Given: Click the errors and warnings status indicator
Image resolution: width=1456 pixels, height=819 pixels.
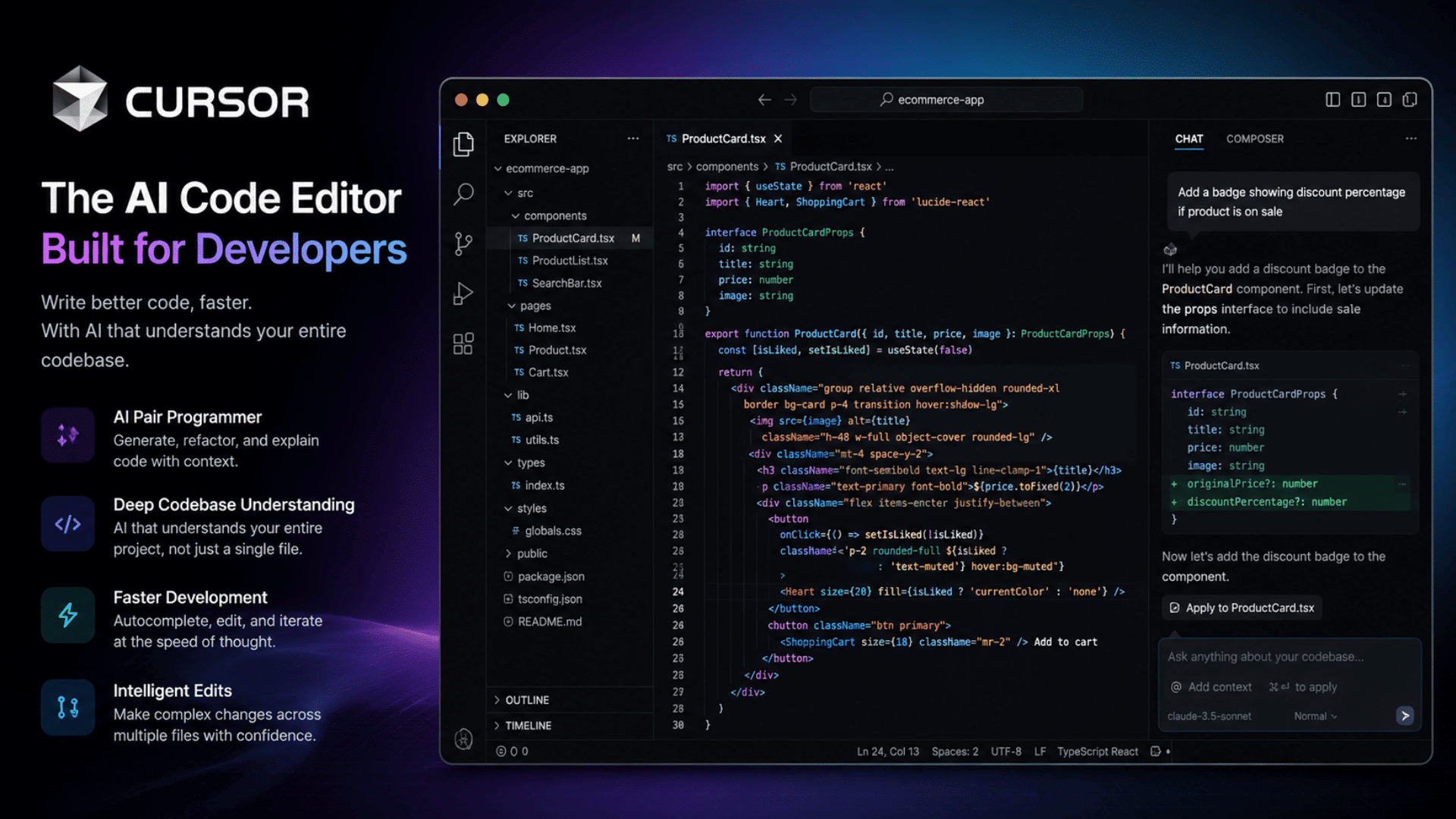Looking at the screenshot, I should click(x=512, y=751).
